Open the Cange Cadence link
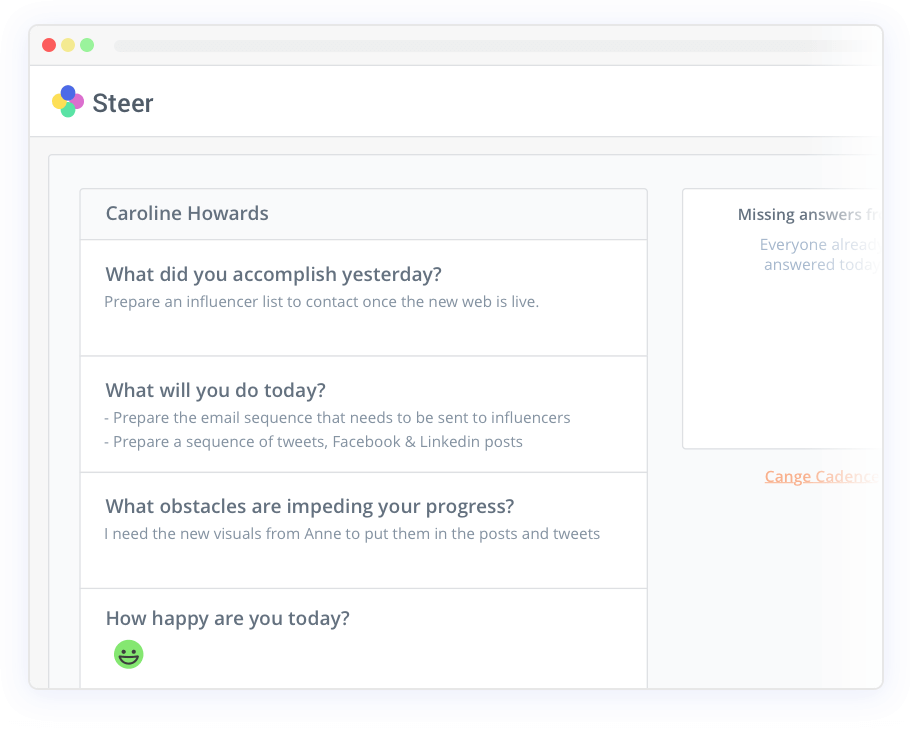The image size is (910, 752). 821,476
